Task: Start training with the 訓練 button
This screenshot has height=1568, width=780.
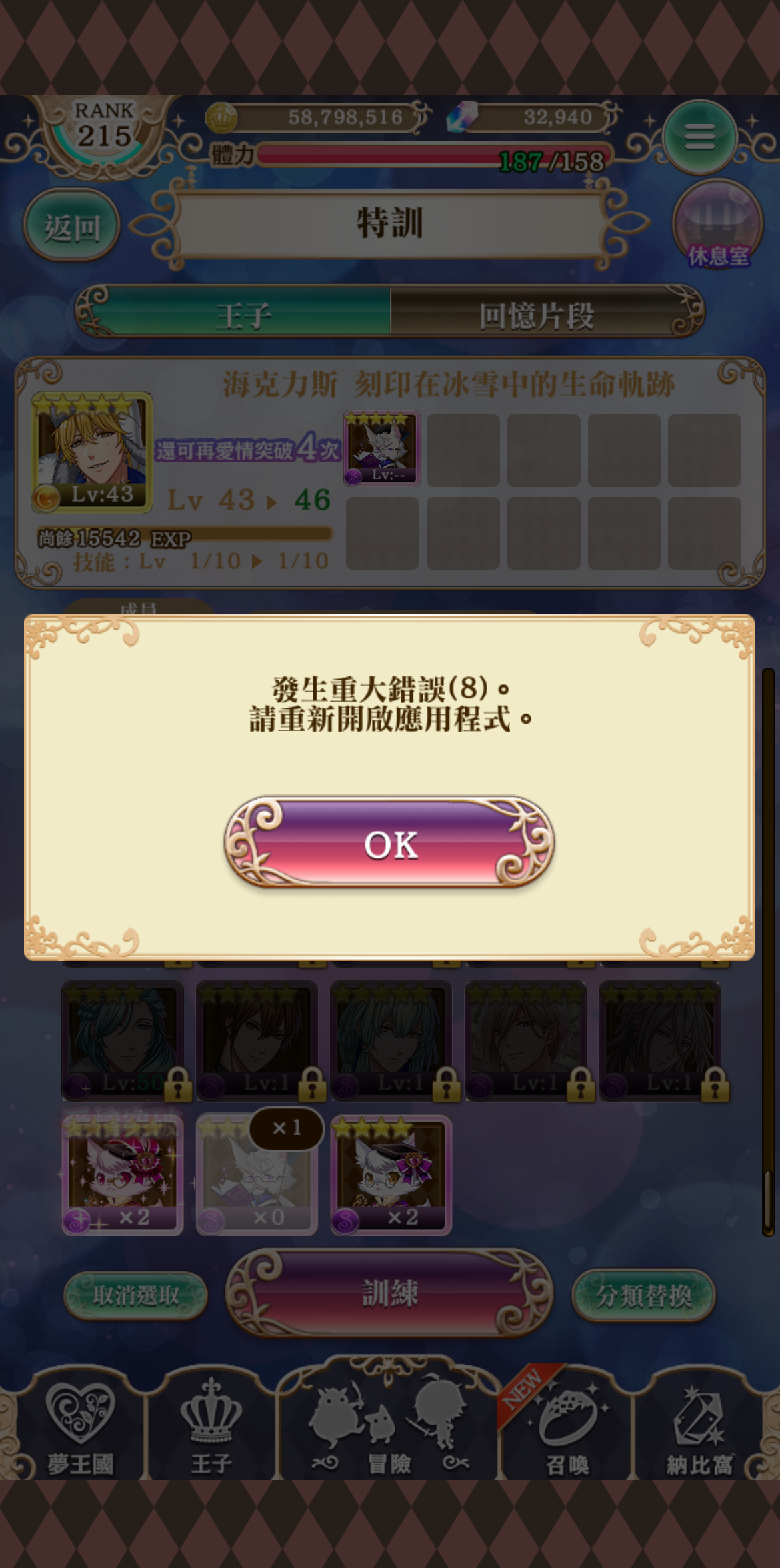Action: (x=389, y=1293)
